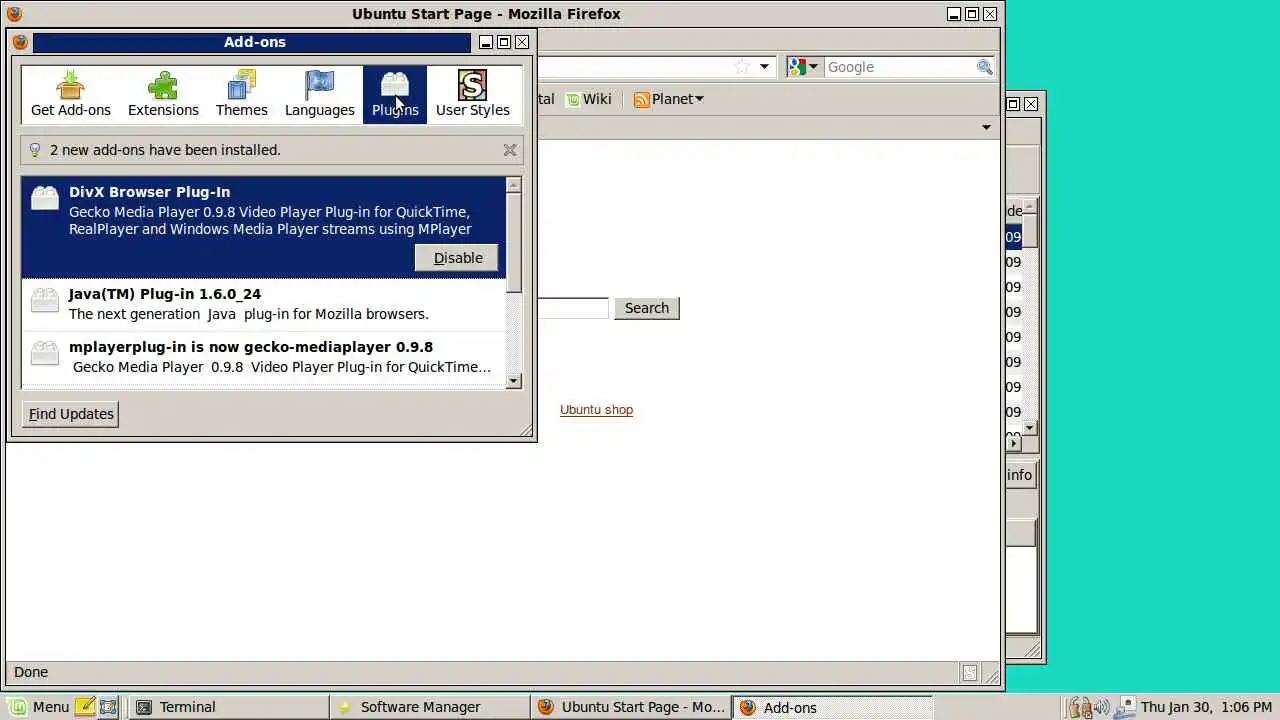This screenshot has width=1280, height=720.
Task: Click the Java plug-in block icon
Action: [x=45, y=300]
